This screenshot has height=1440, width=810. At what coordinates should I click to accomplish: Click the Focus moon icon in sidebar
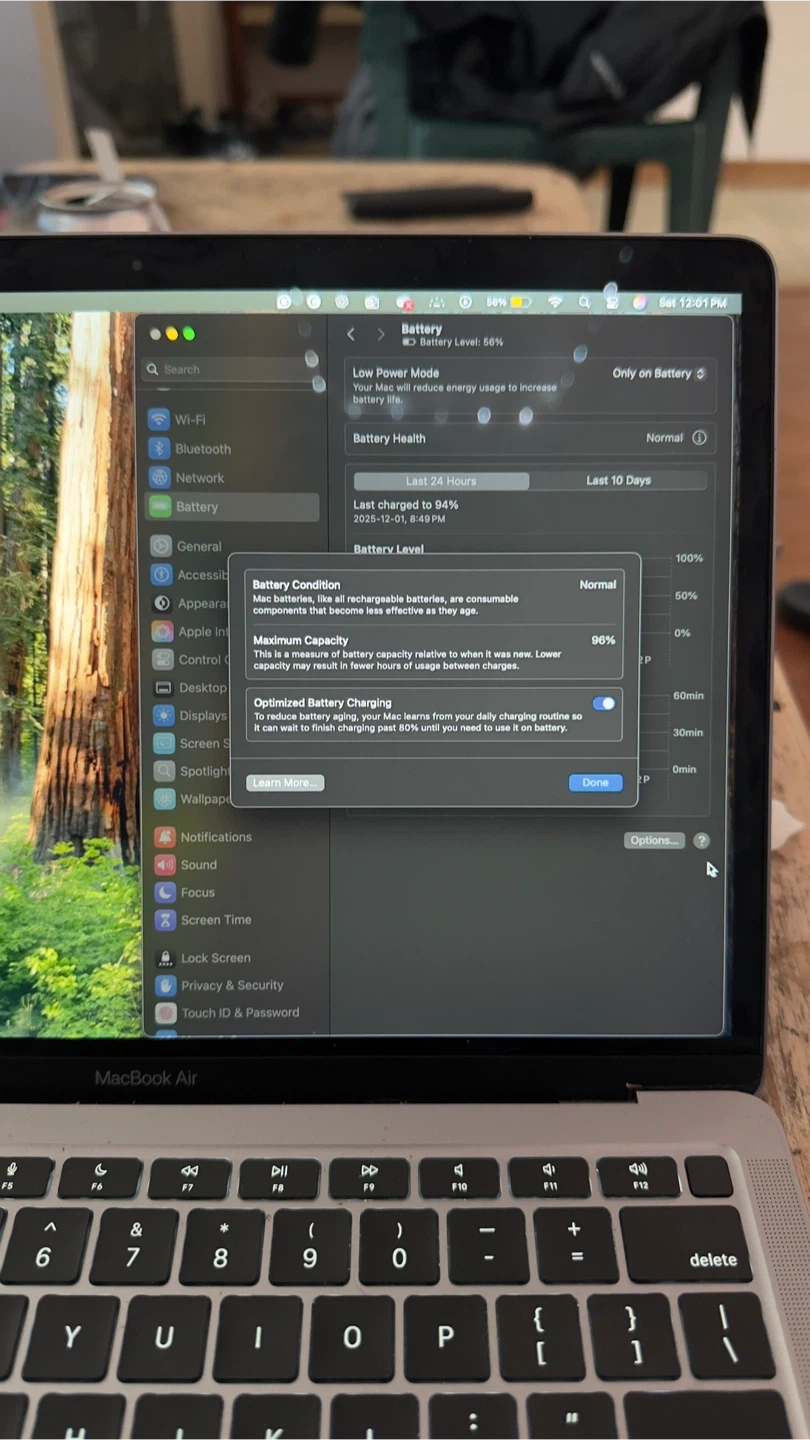165,892
